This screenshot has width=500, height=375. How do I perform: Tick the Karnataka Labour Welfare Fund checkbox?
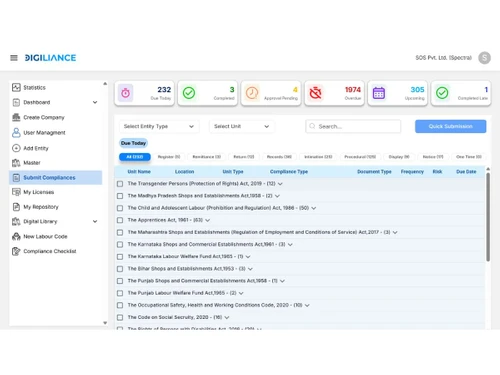tap(120, 257)
